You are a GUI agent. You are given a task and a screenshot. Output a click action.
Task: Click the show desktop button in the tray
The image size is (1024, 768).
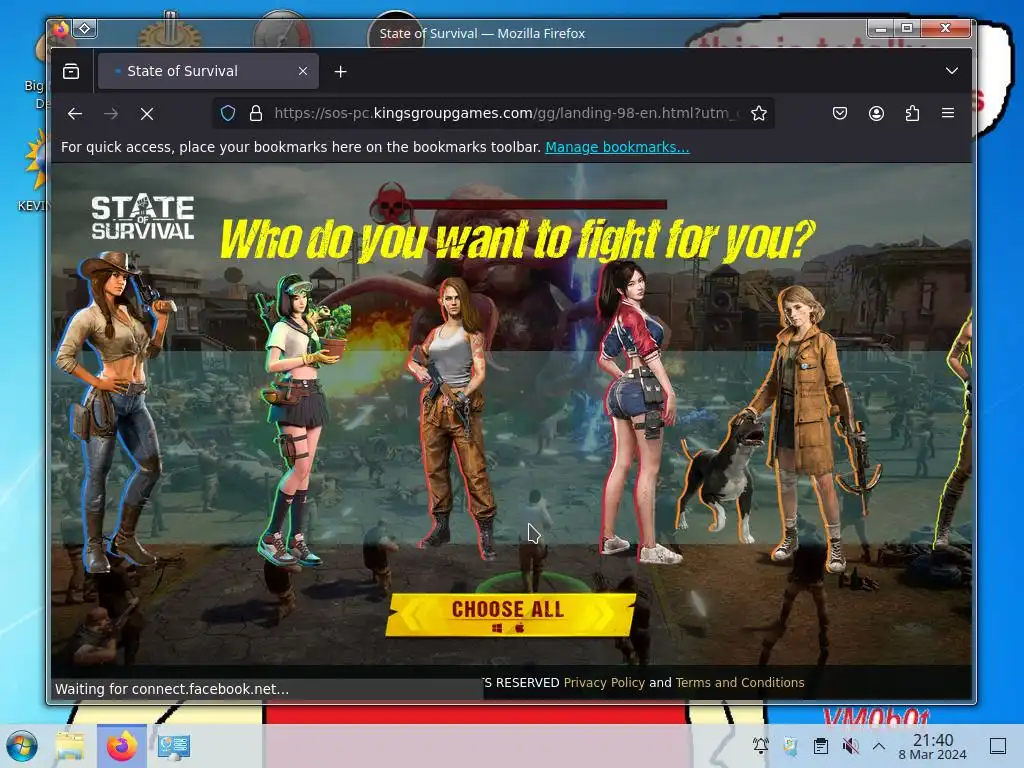(x=998, y=746)
